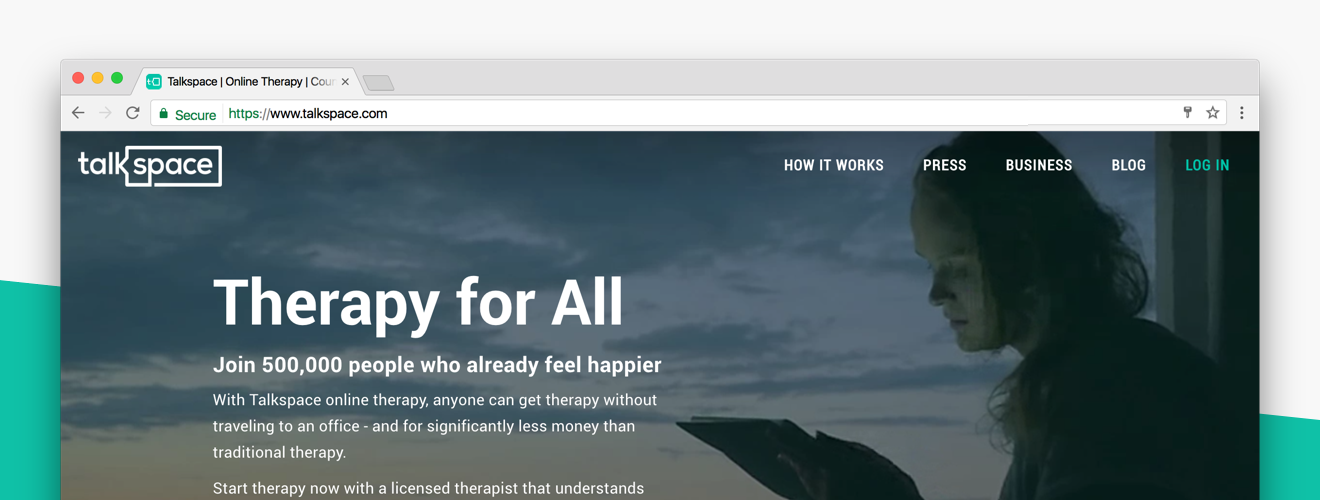Image resolution: width=1320 pixels, height=500 pixels.
Task: Visit the BLOG nav link
Action: pos(1129,166)
